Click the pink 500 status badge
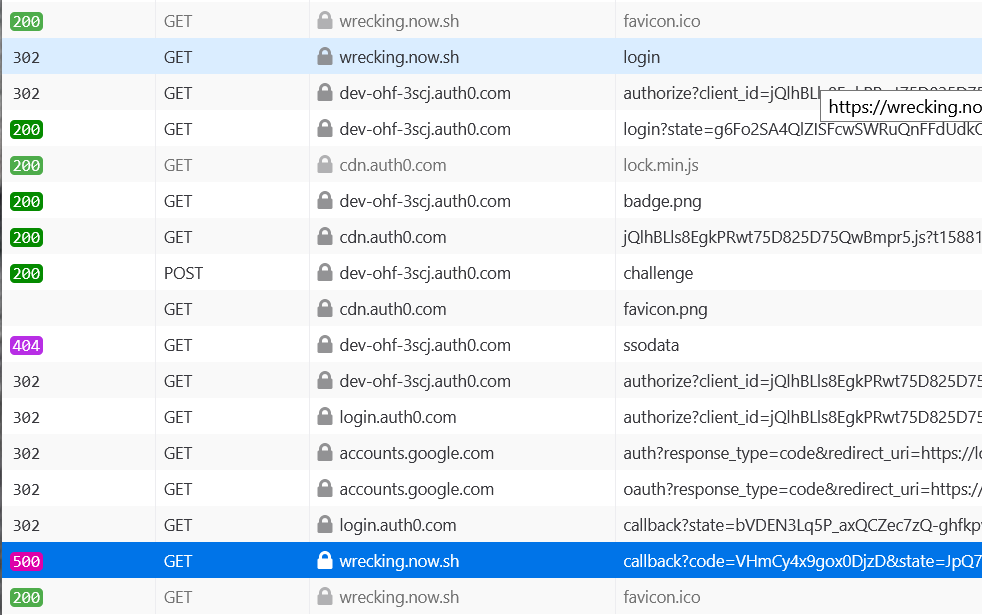The width and height of the screenshot is (982, 615). [26, 562]
